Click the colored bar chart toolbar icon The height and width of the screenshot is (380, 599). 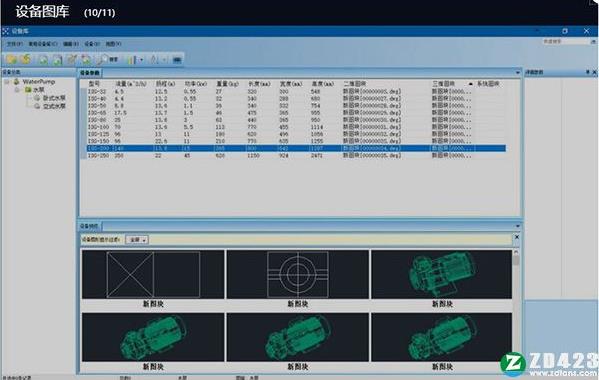131,60
